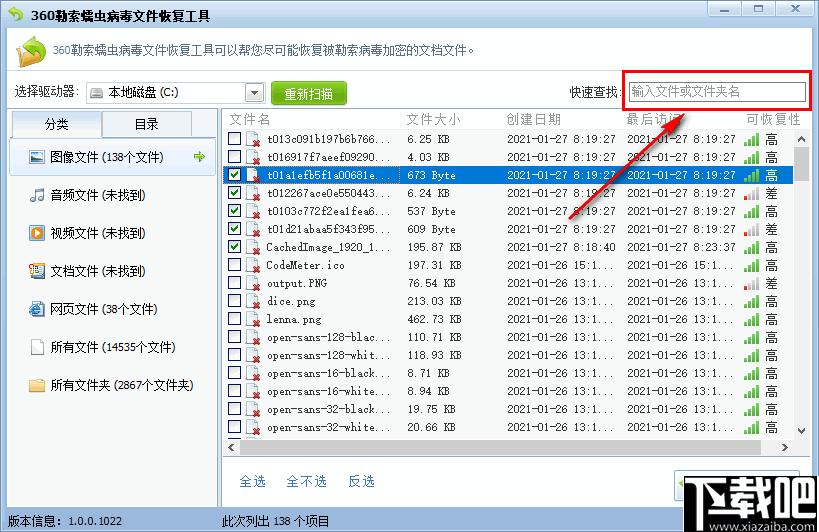Click the 本地磁盘 (C:) combo box
Screen dimensions: 819x532
(x=176, y=93)
